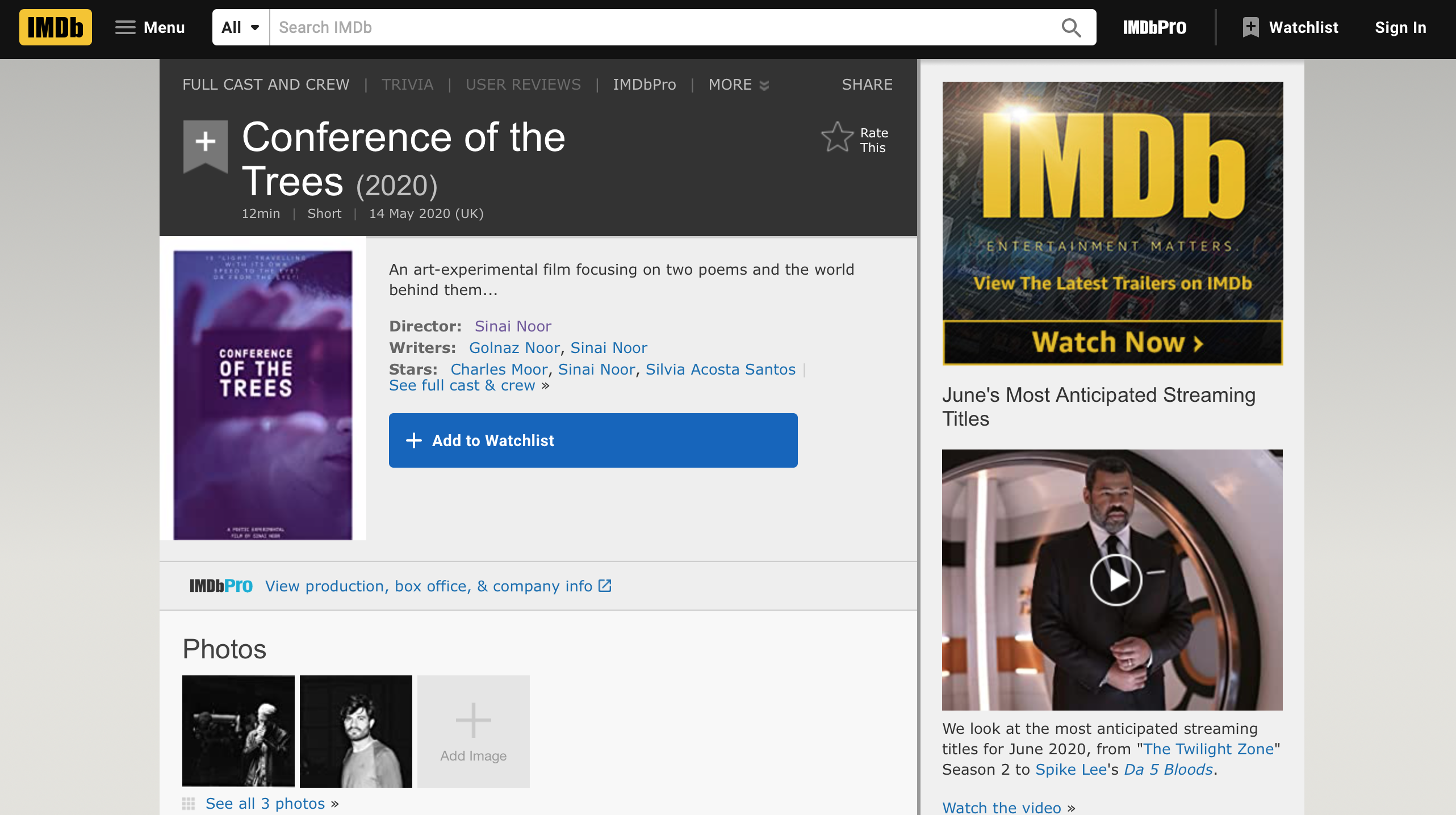The width and height of the screenshot is (1456, 815).
Task: Open the All search category dropdown
Action: click(x=241, y=27)
